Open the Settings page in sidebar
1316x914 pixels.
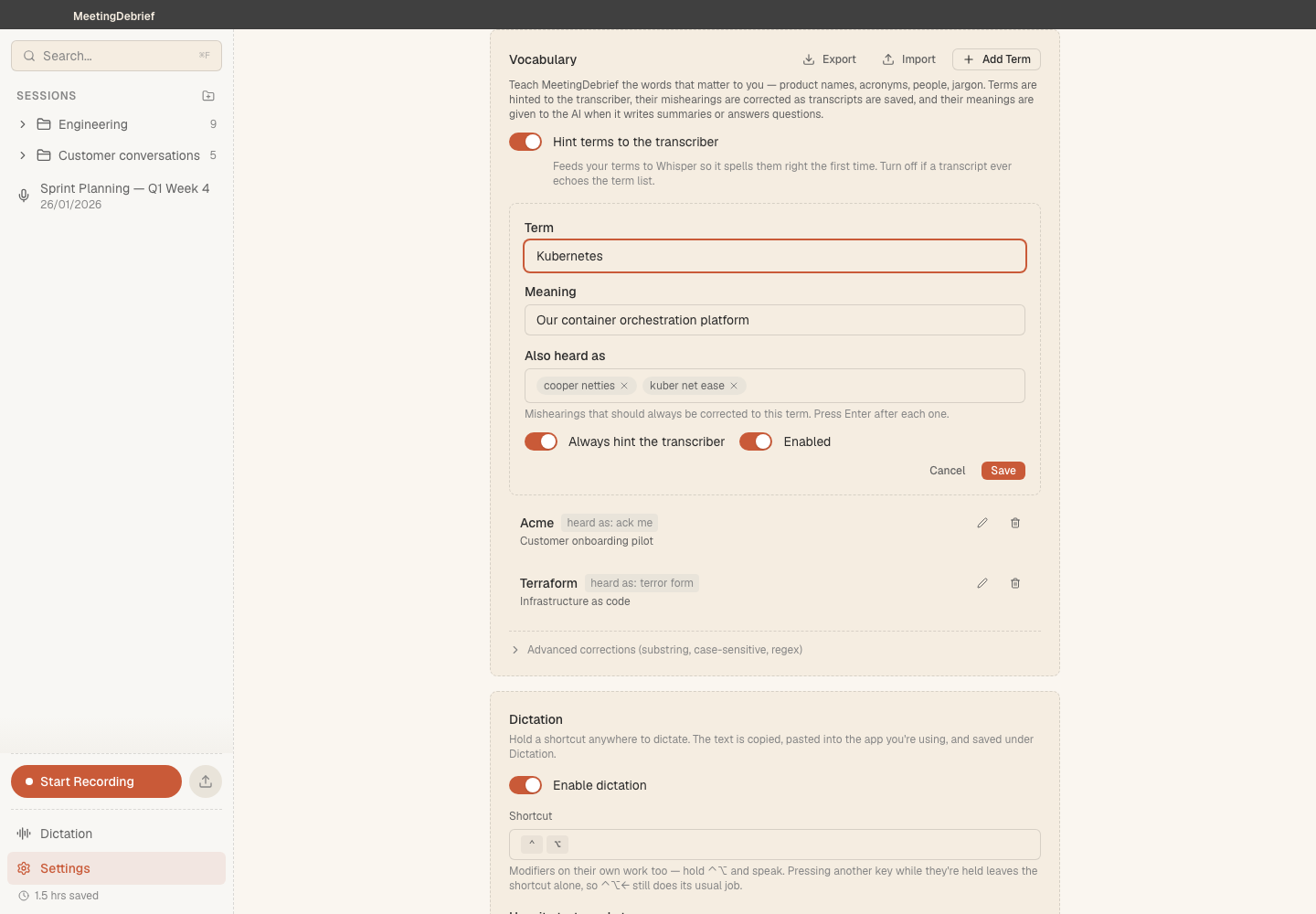(x=116, y=868)
